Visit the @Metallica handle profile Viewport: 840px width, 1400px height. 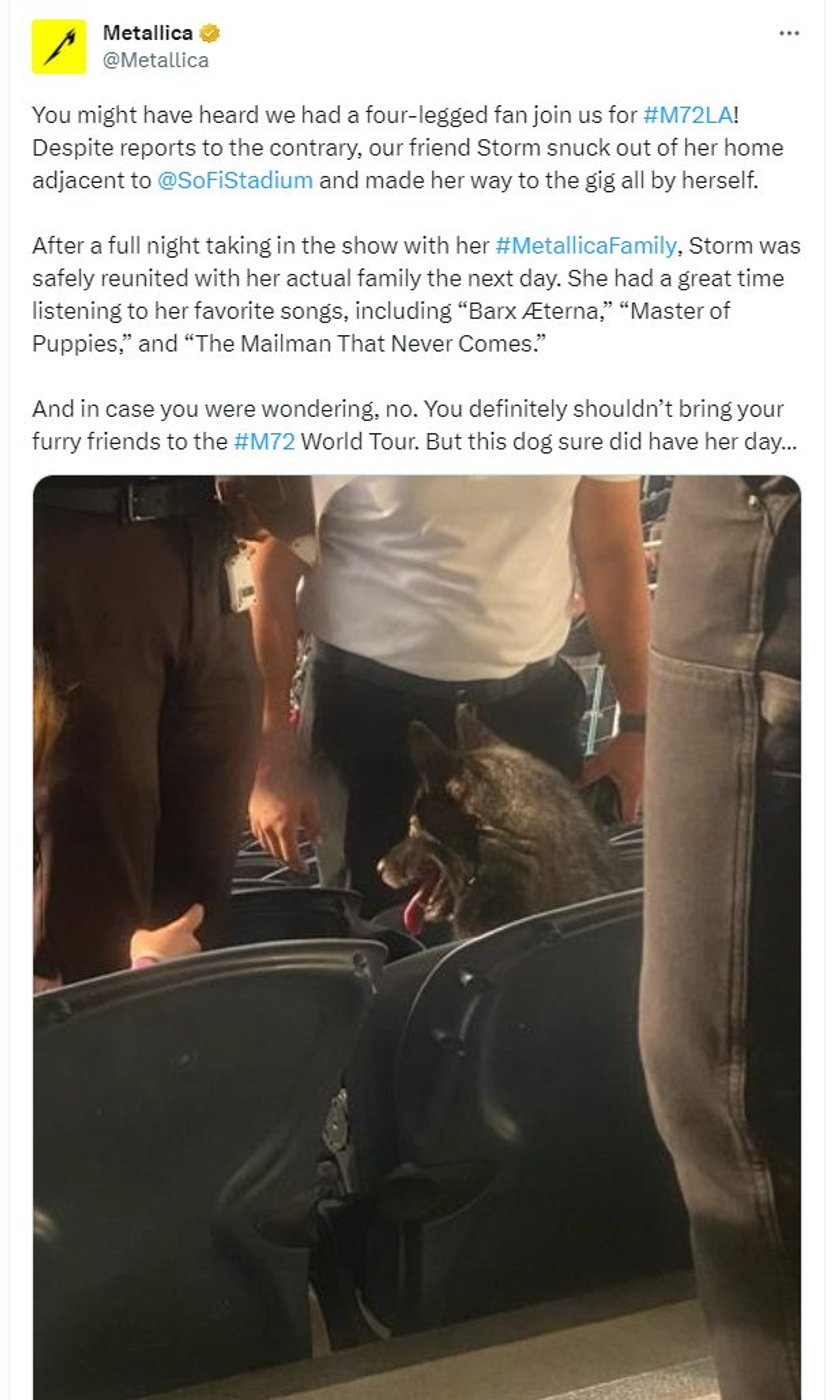click(x=156, y=60)
